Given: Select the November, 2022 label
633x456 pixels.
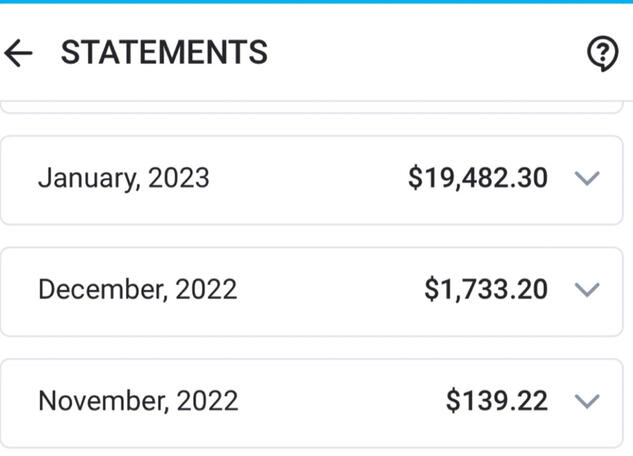Looking at the screenshot, I should click(138, 402).
